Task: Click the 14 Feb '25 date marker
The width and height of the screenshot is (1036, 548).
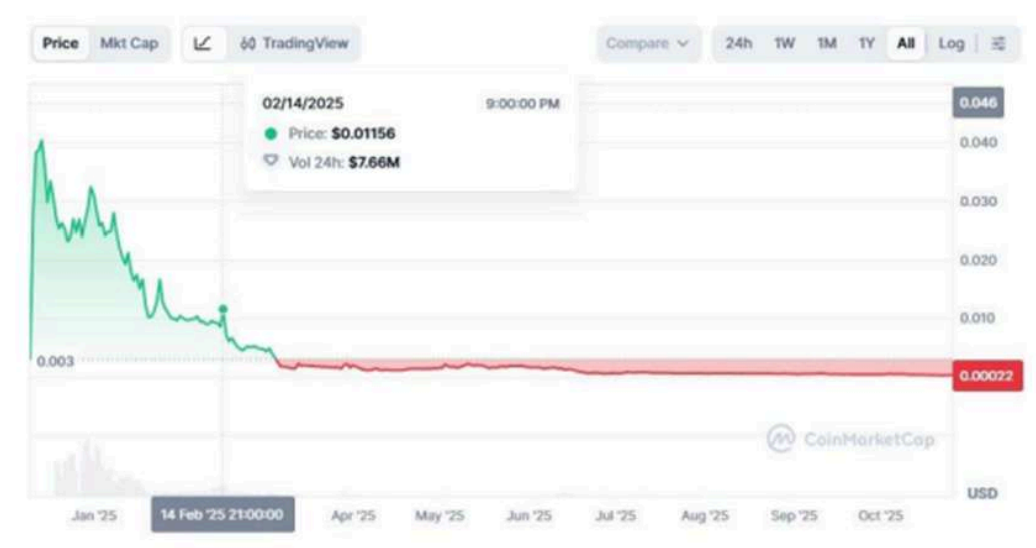Action: coord(223,515)
